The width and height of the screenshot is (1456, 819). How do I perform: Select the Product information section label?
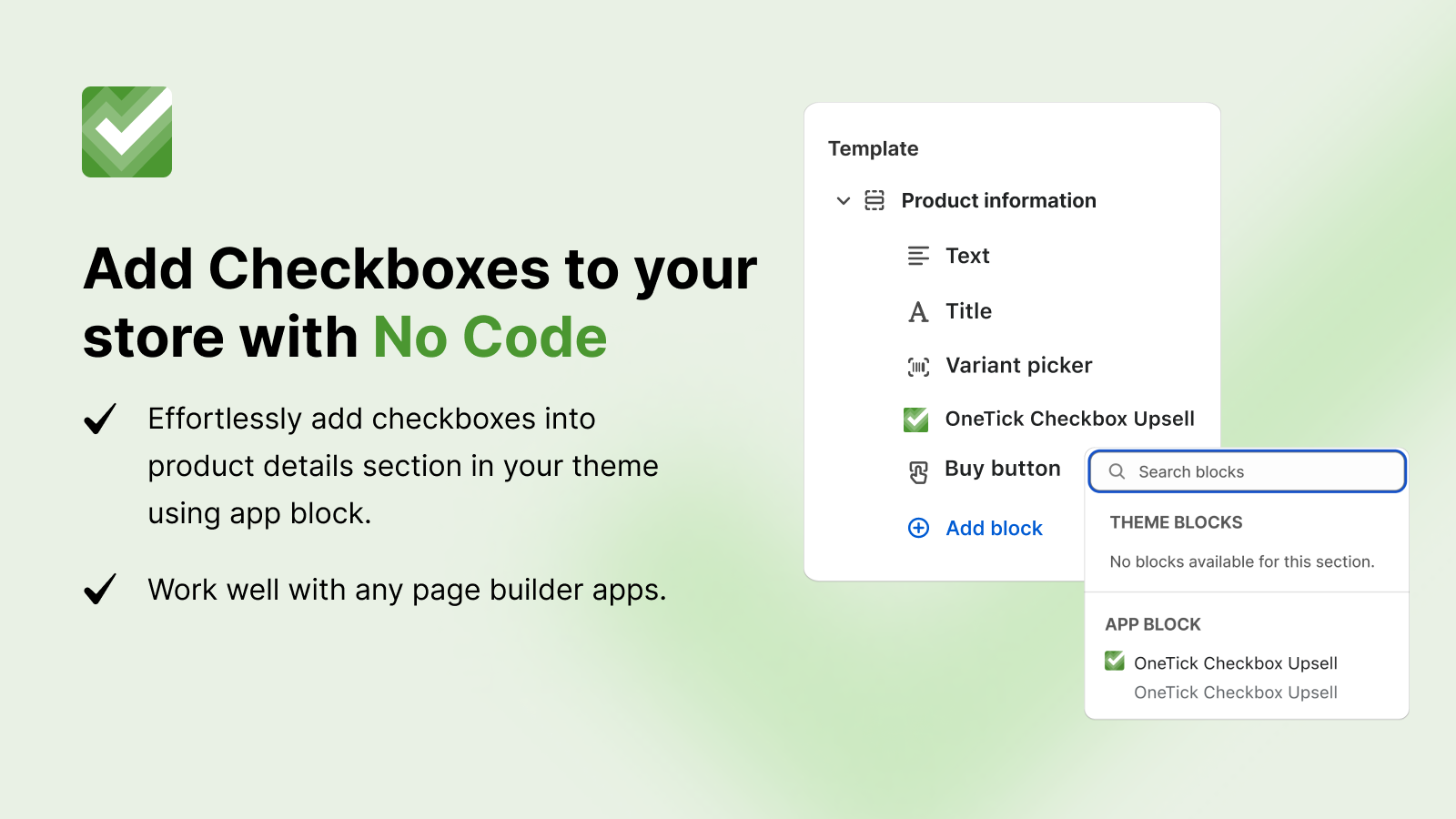coord(998,200)
